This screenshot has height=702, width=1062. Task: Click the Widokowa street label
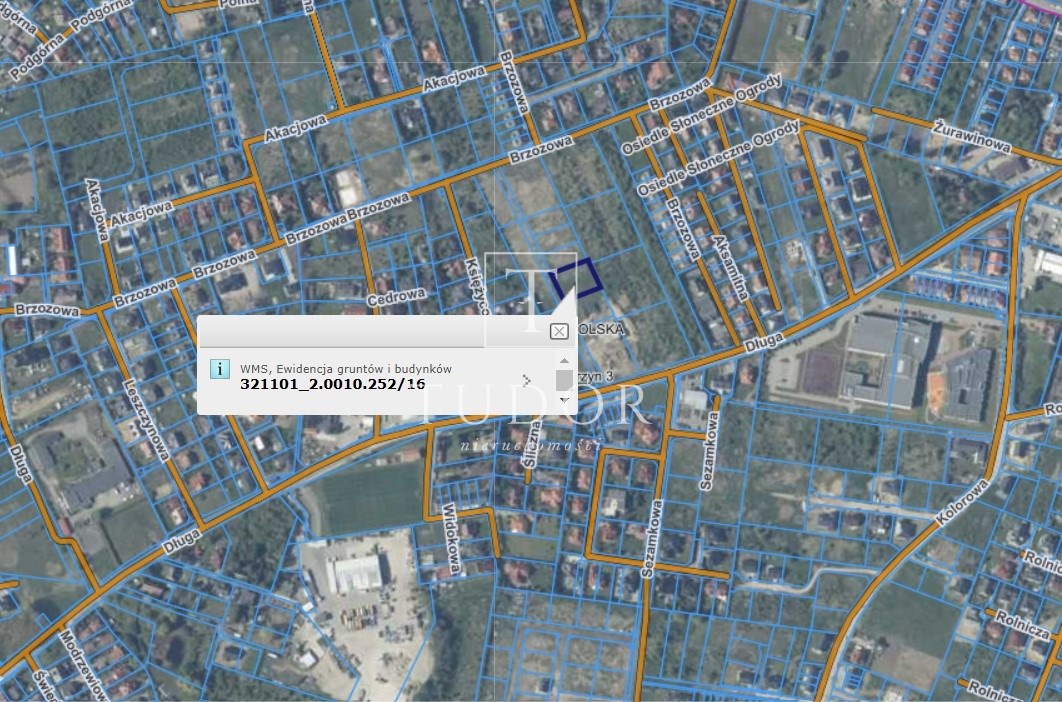point(452,539)
